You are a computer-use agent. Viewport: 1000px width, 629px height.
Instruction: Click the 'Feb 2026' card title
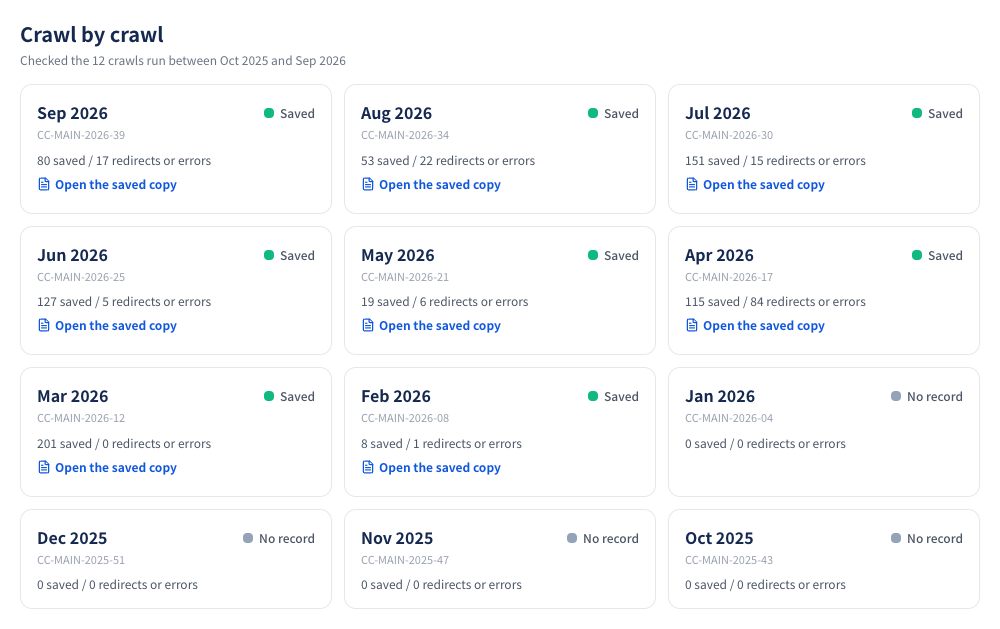click(x=396, y=396)
